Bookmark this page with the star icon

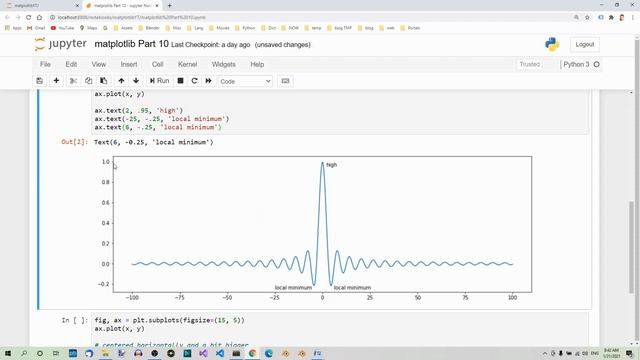tap(587, 18)
